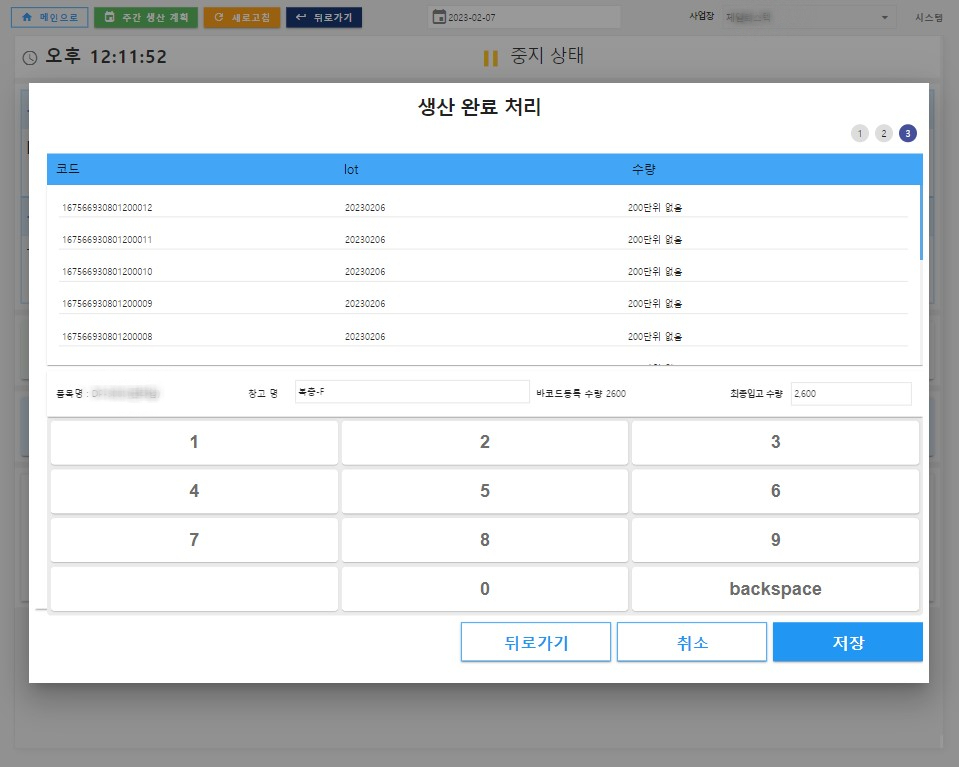Tap keypad number 0
The width and height of the screenshot is (959, 767).
(484, 589)
